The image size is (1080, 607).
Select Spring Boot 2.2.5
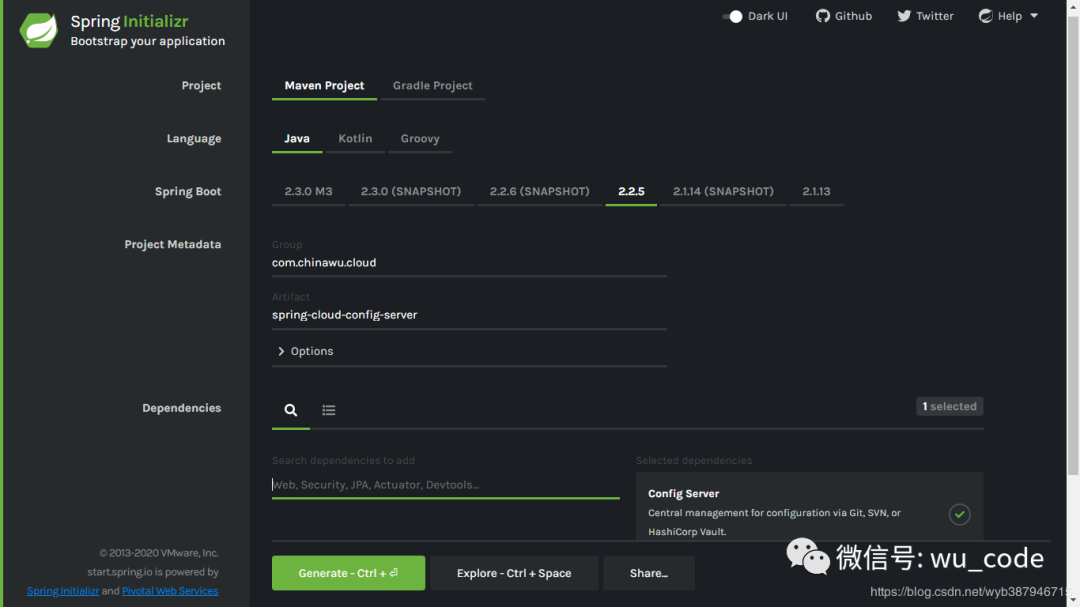click(631, 192)
